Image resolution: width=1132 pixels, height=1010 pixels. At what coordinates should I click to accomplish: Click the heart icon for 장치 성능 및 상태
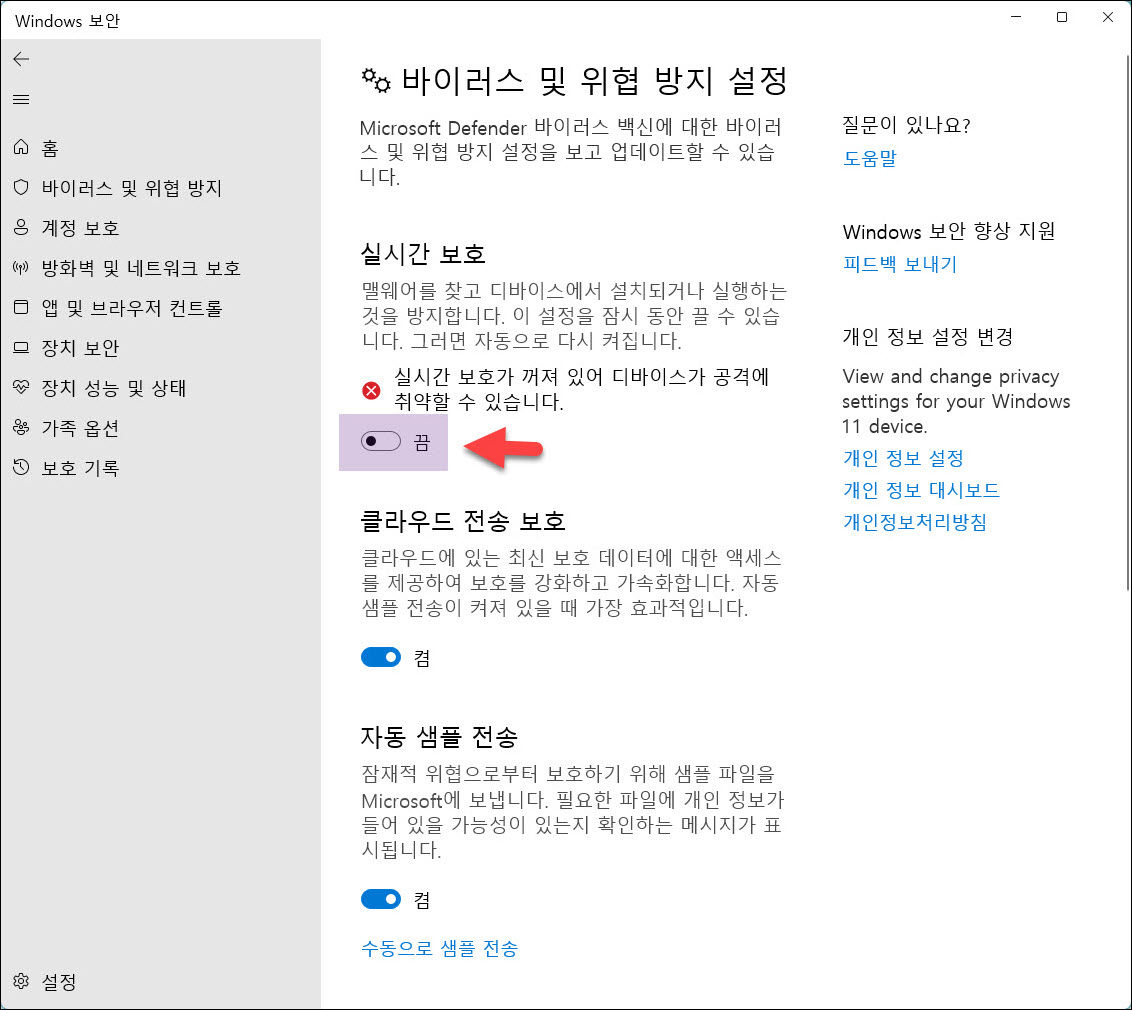[x=21, y=388]
